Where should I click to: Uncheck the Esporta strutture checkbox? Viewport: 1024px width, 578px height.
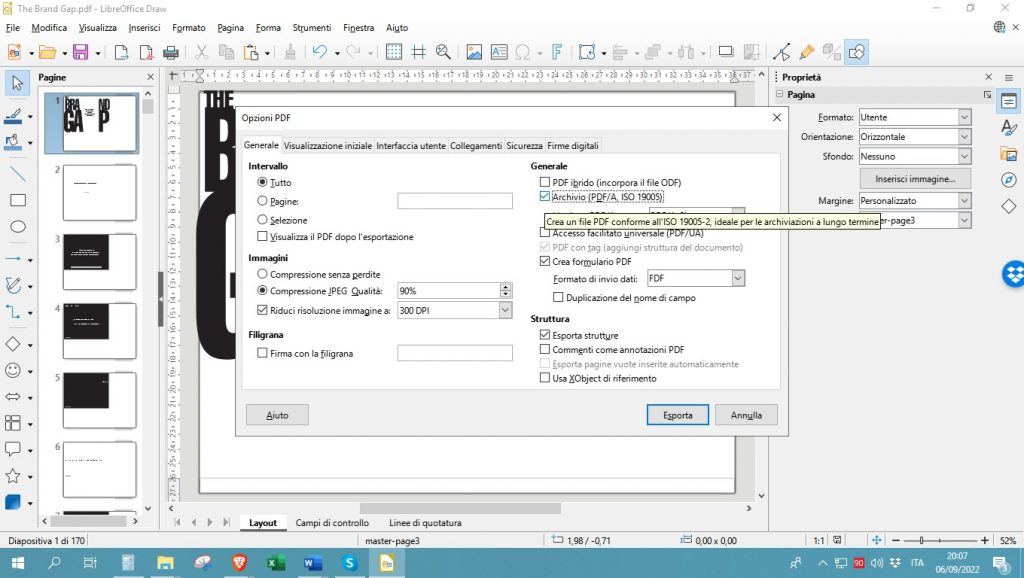click(x=545, y=335)
